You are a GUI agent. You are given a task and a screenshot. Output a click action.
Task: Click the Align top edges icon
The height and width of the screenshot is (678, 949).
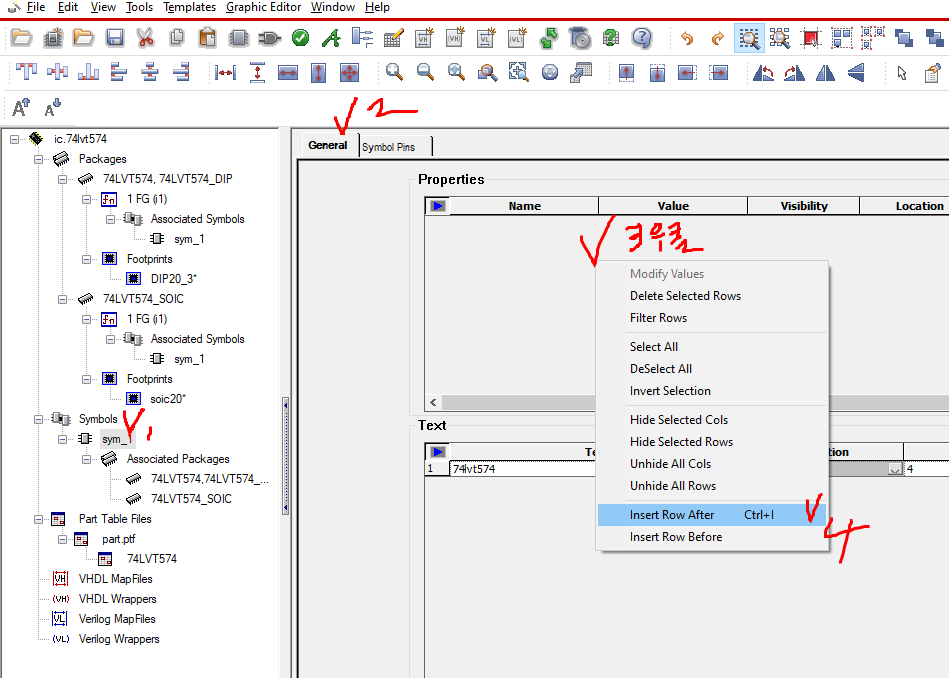click(26, 72)
